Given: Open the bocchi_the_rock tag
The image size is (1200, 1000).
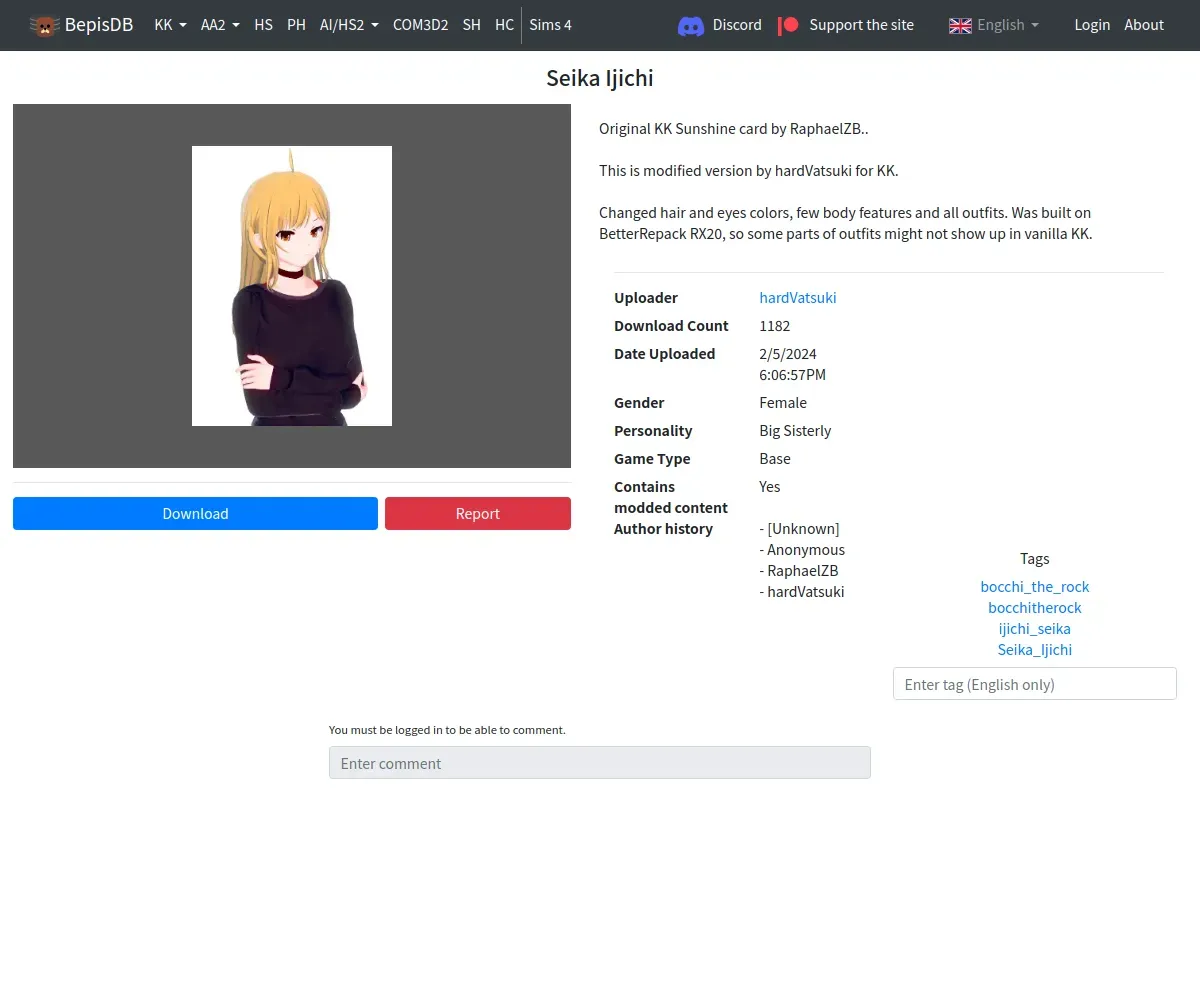Looking at the screenshot, I should click(x=1035, y=586).
